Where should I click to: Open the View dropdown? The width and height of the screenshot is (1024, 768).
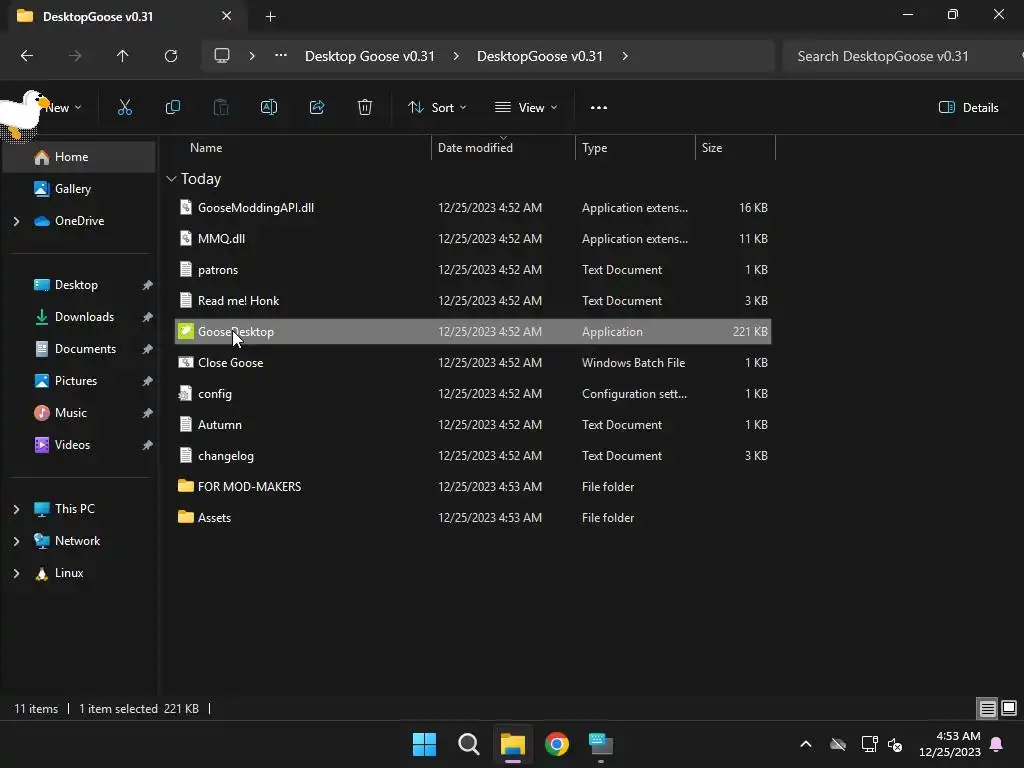coord(526,108)
